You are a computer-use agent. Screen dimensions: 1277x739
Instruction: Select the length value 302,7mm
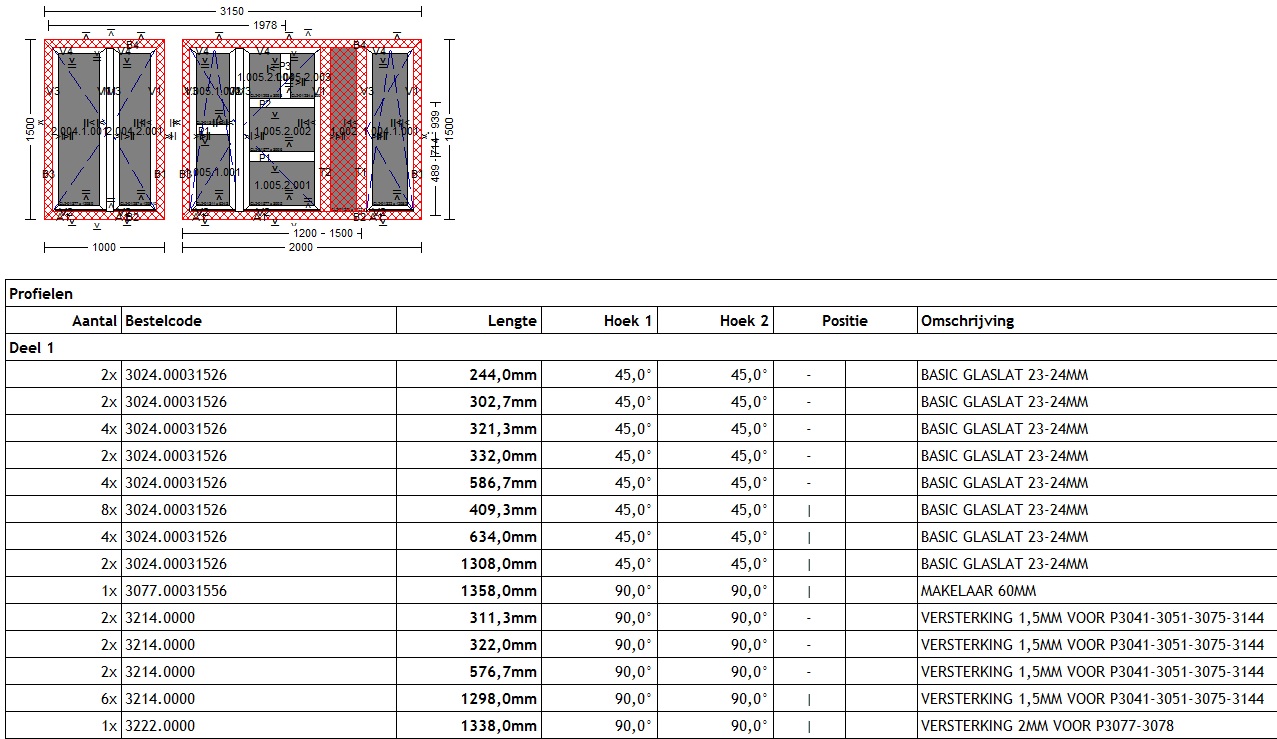[x=503, y=402]
